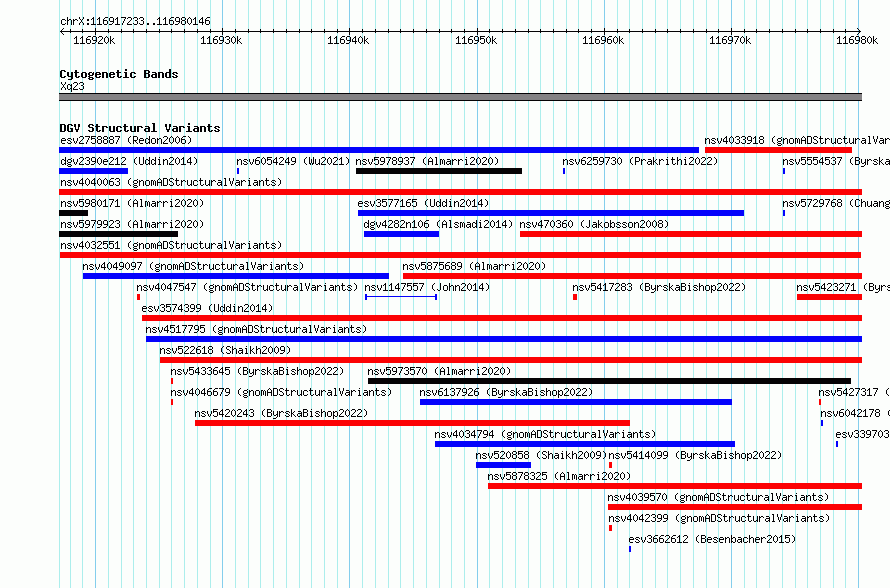
Task: Click nsv4042399 gnomAD variant label
Action: click(719, 518)
